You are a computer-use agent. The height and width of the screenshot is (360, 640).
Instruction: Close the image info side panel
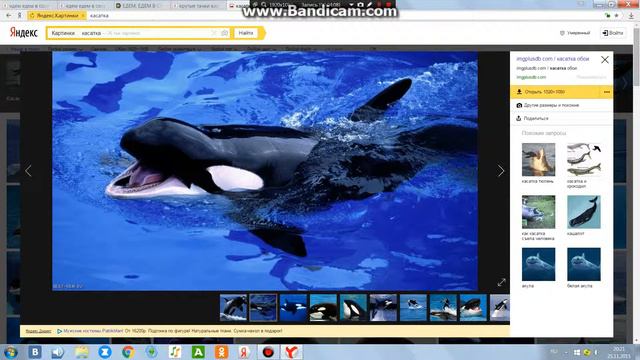click(x=604, y=60)
